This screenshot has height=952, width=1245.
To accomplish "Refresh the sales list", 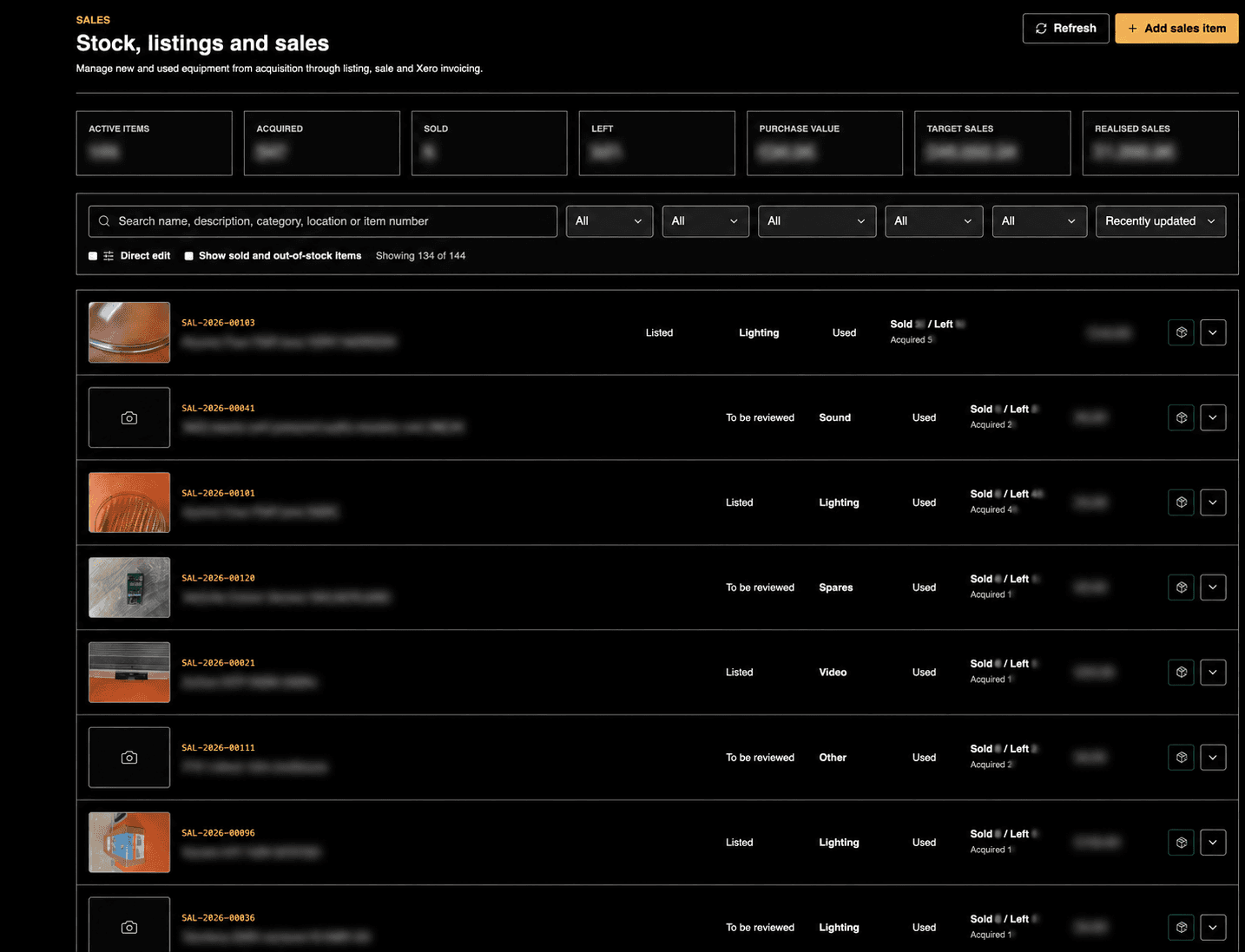I will click(x=1065, y=29).
